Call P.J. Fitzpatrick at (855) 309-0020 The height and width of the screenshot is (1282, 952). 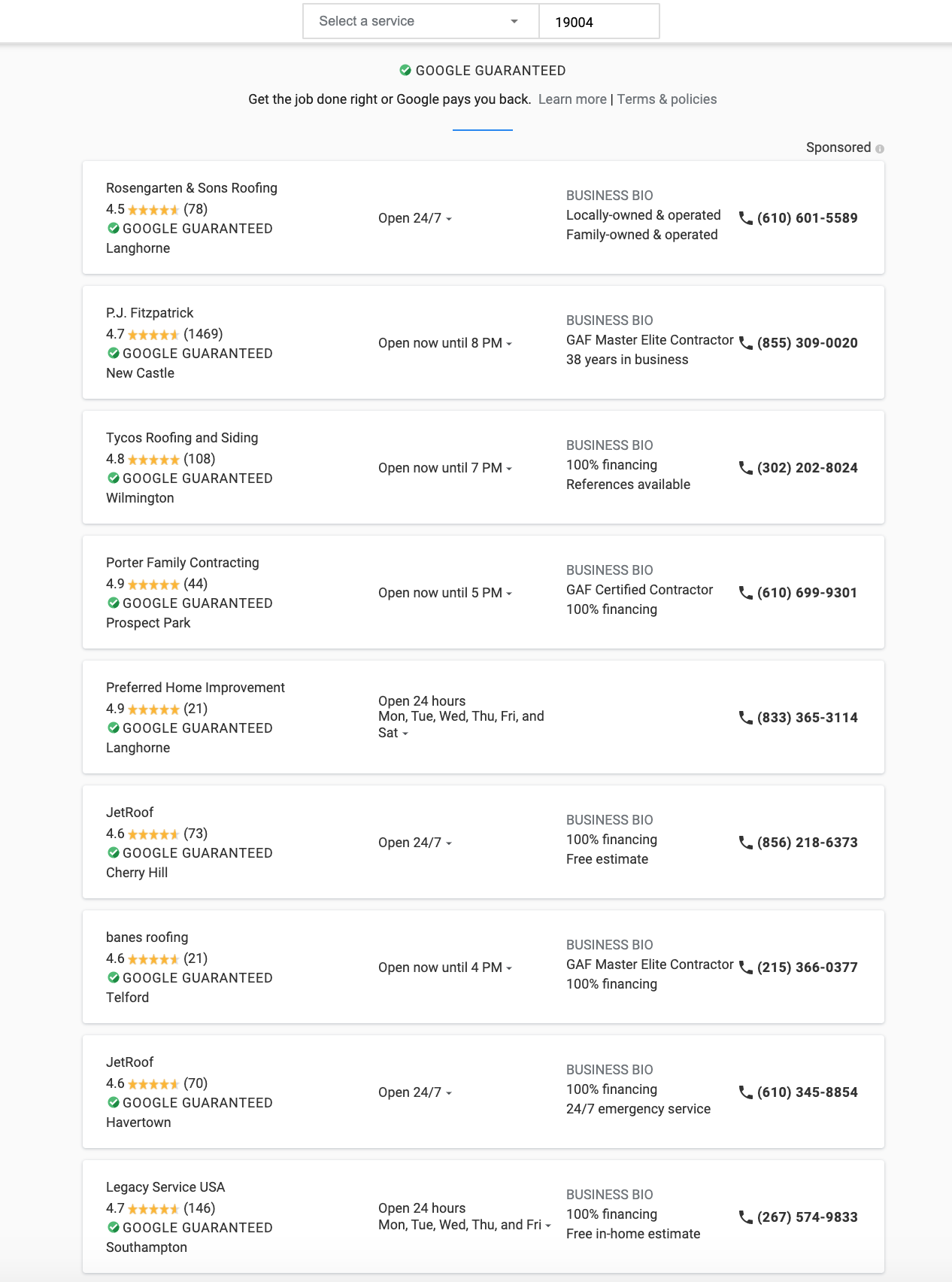coord(807,343)
